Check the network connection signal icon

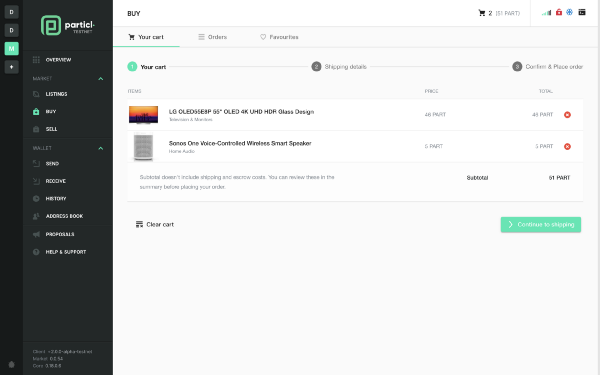546,13
